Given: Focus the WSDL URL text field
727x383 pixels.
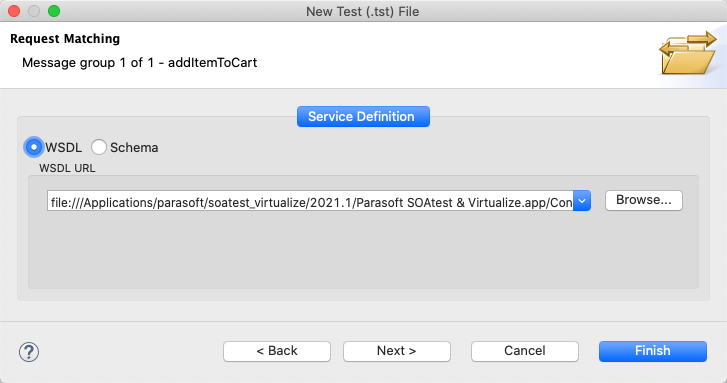Looking at the screenshot, I should click(310, 201).
